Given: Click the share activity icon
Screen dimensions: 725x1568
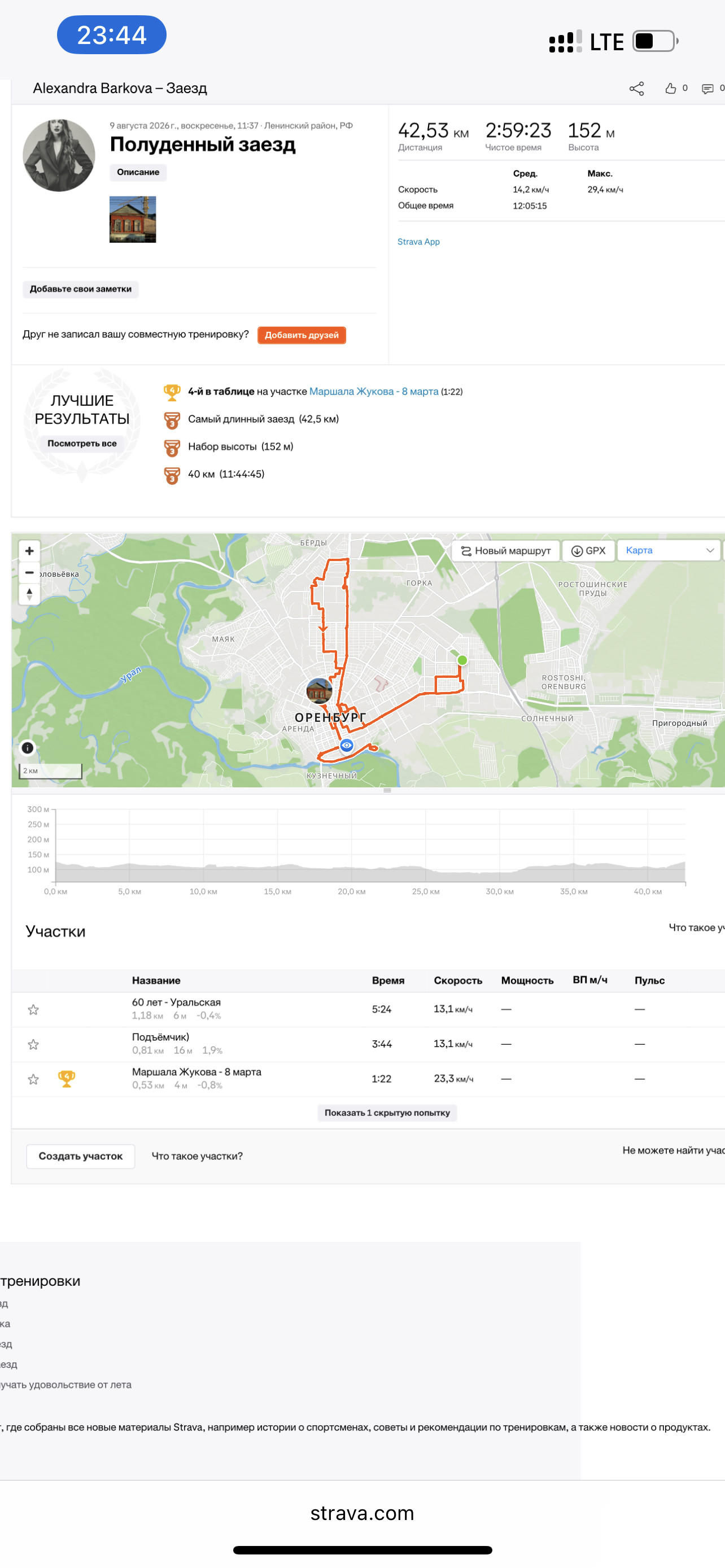Looking at the screenshot, I should click(x=636, y=89).
